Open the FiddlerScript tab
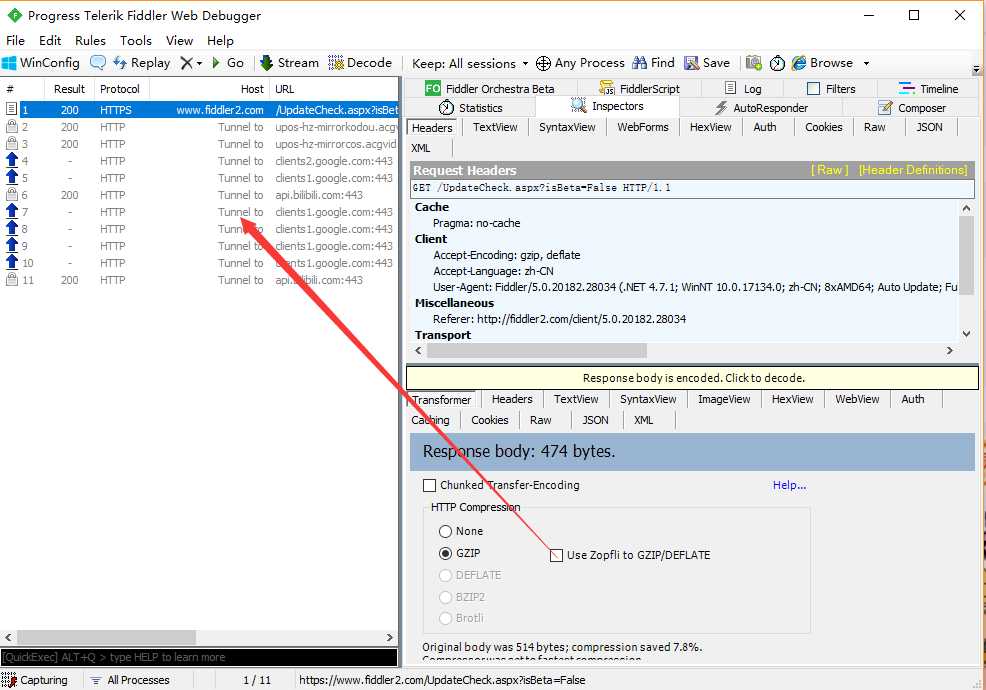The height and width of the screenshot is (690, 986). coord(640,89)
